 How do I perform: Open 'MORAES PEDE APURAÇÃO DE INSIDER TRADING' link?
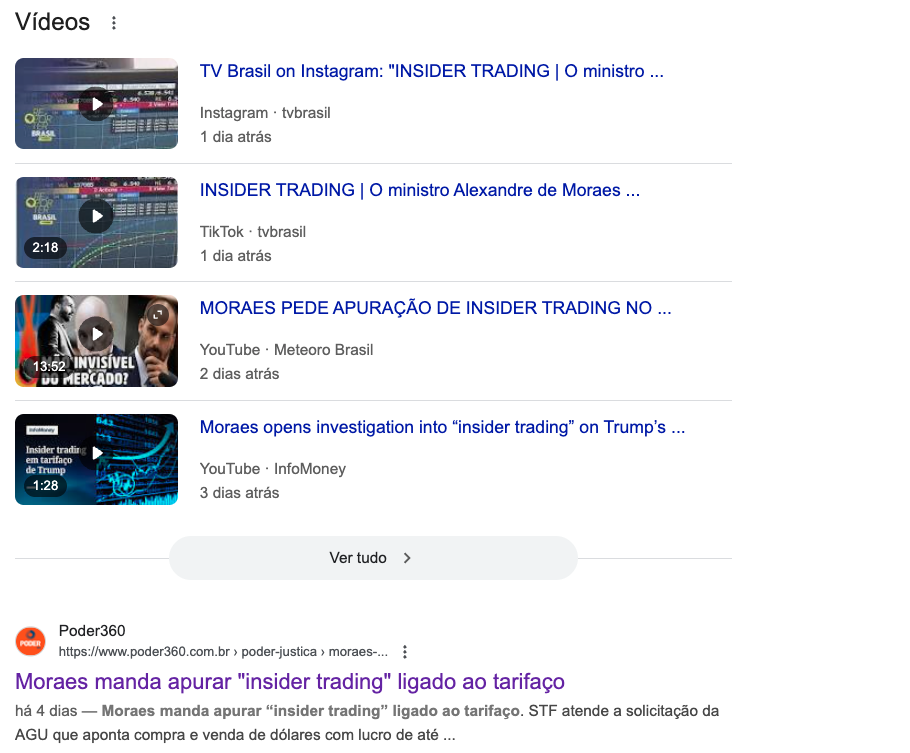click(x=435, y=308)
